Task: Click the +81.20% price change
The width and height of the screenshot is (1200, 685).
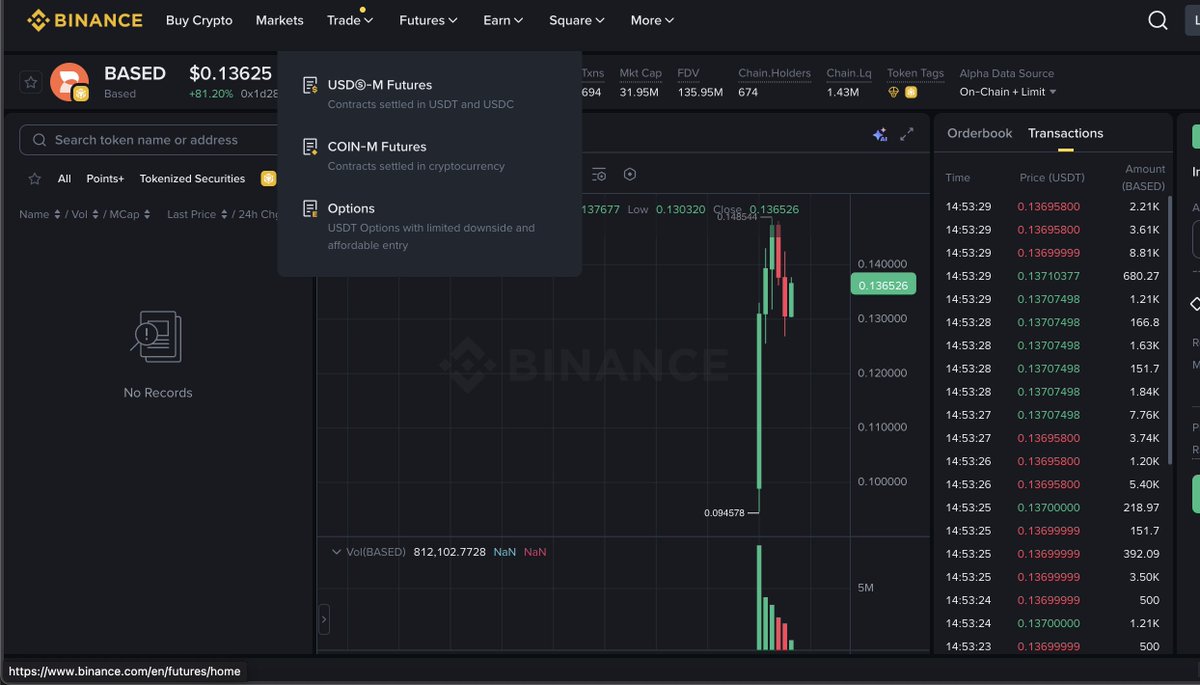Action: 211,93
